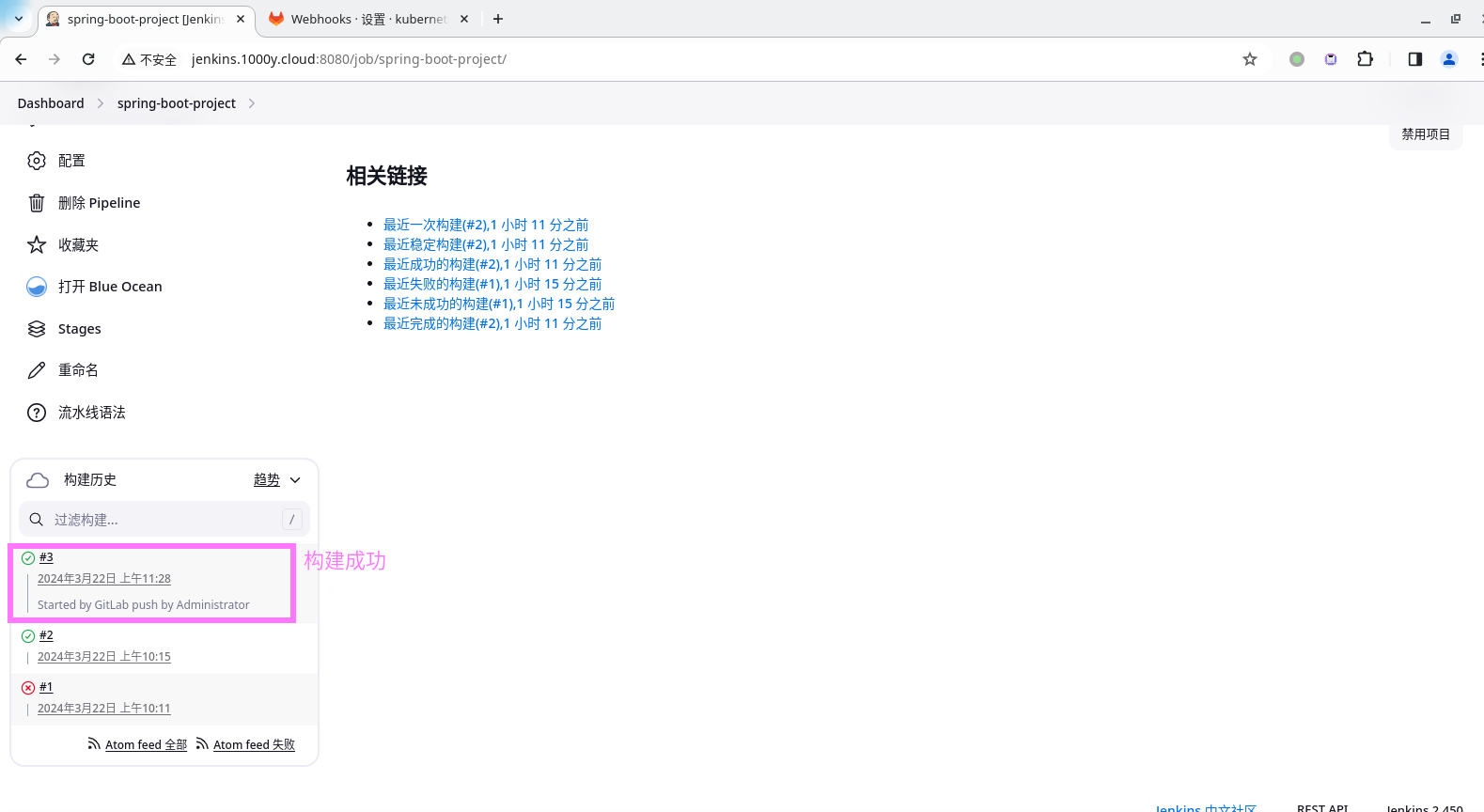1484x812 pixels.
Task: Select 重命名 in the sidebar
Action: (x=78, y=370)
